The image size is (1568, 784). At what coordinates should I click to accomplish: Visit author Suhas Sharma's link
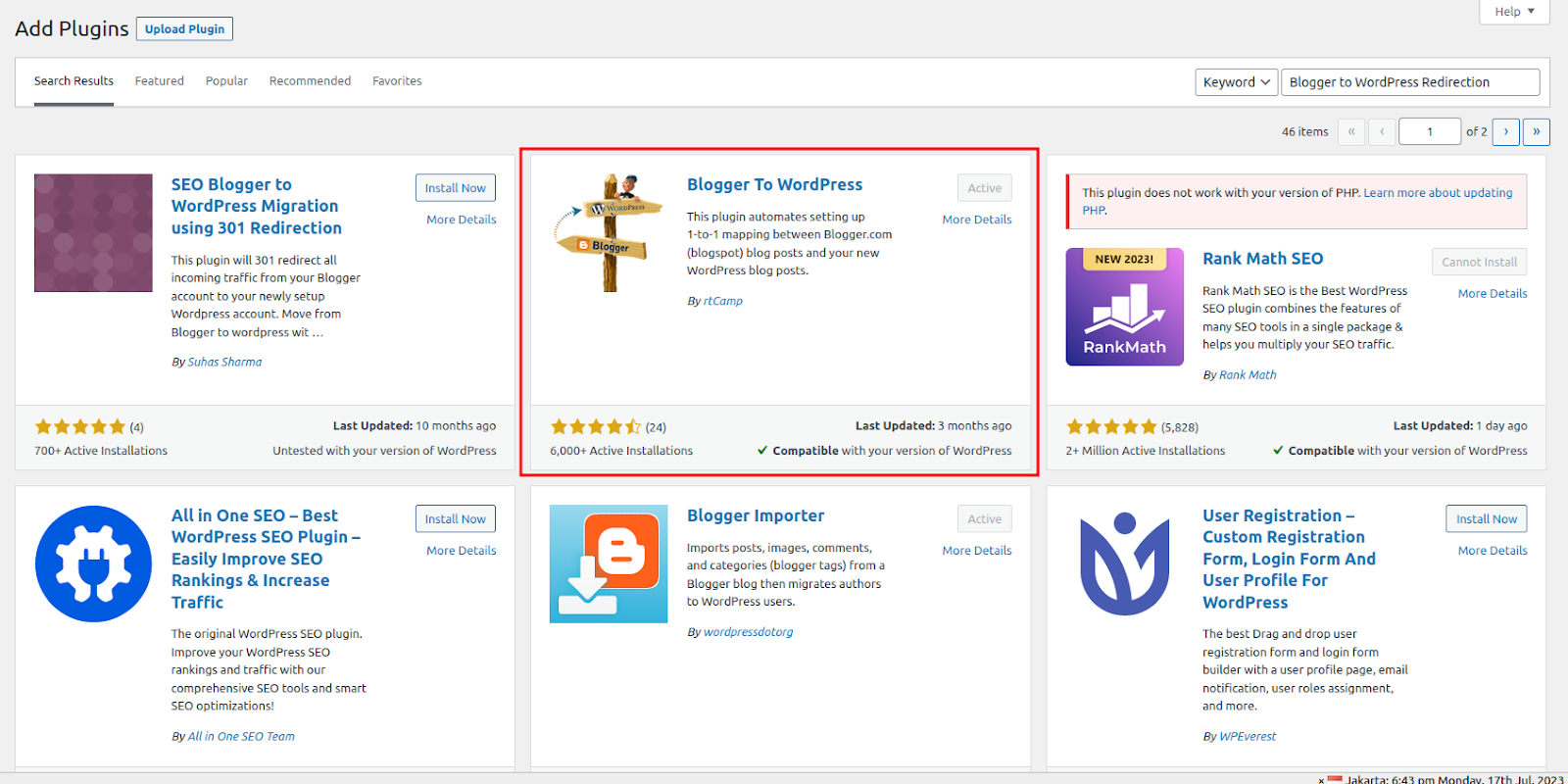[x=224, y=362]
